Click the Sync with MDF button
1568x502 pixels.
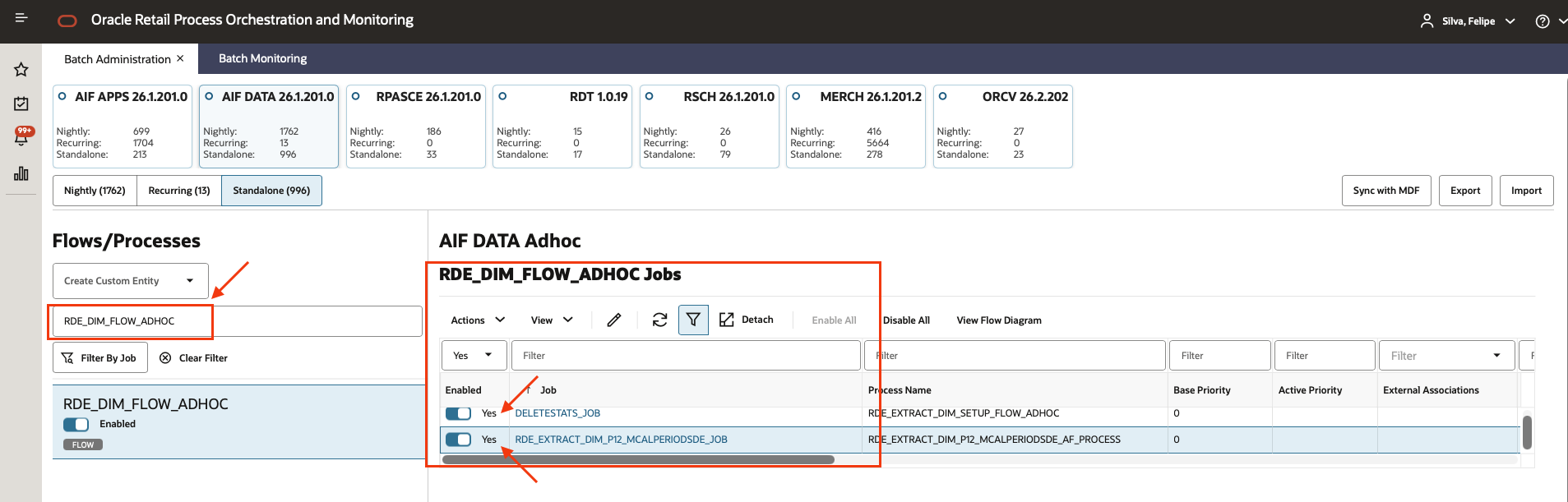click(x=1386, y=191)
